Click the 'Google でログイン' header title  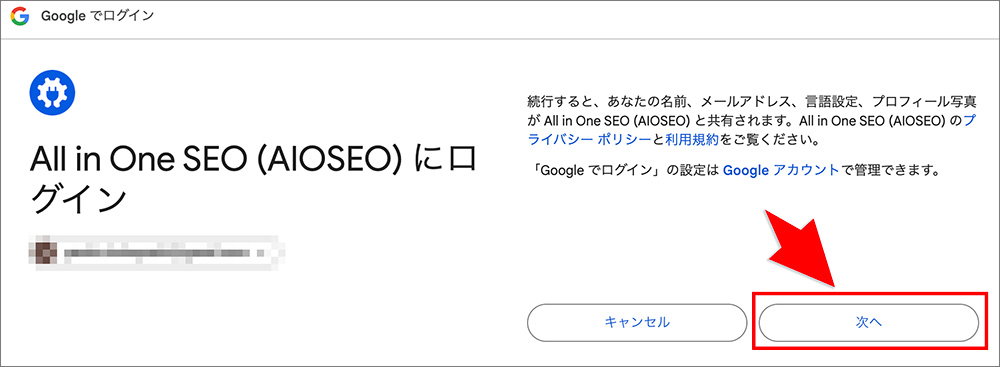pyautogui.click(x=97, y=17)
